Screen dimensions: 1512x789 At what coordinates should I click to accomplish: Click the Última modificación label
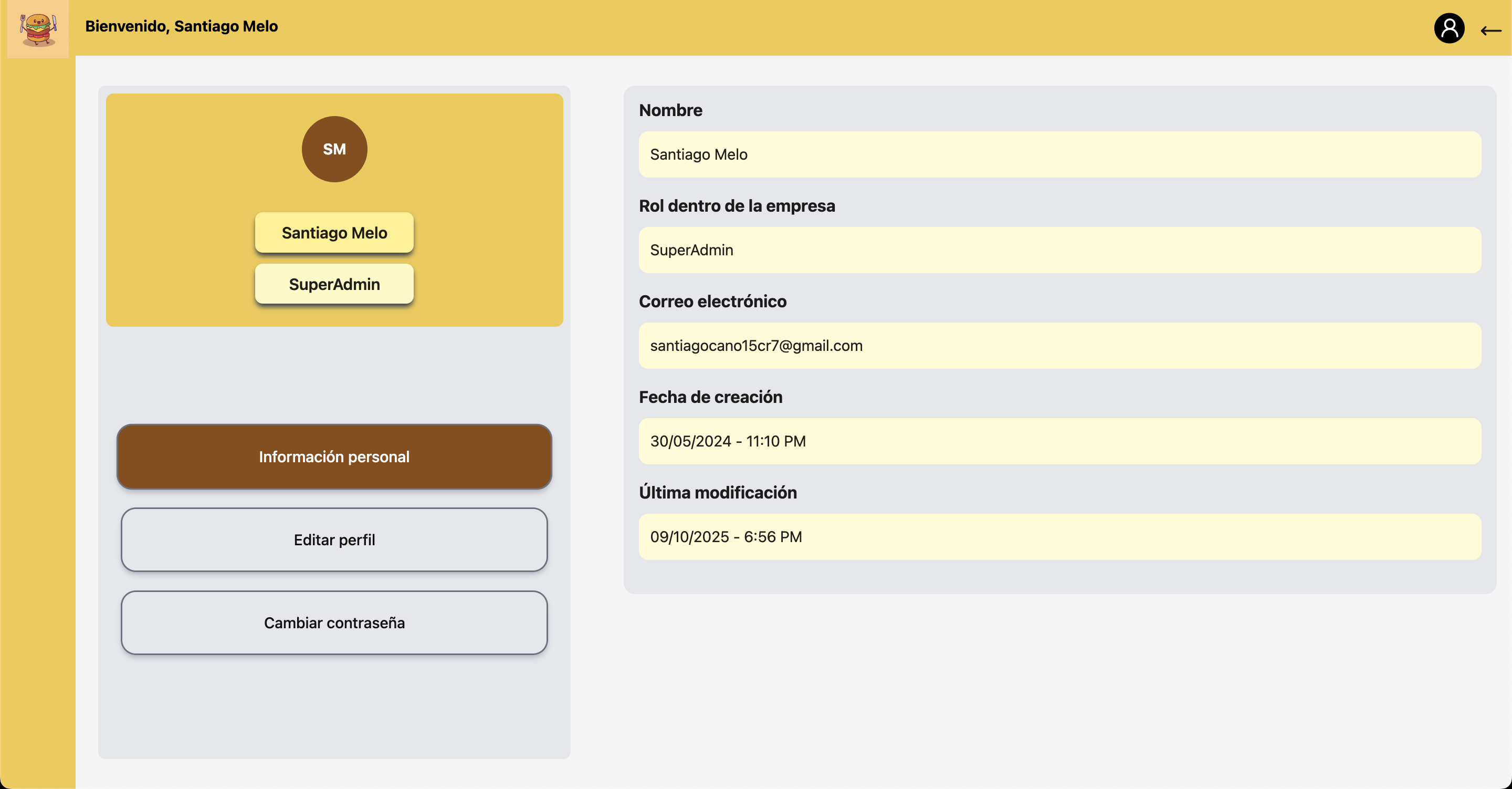(x=717, y=492)
